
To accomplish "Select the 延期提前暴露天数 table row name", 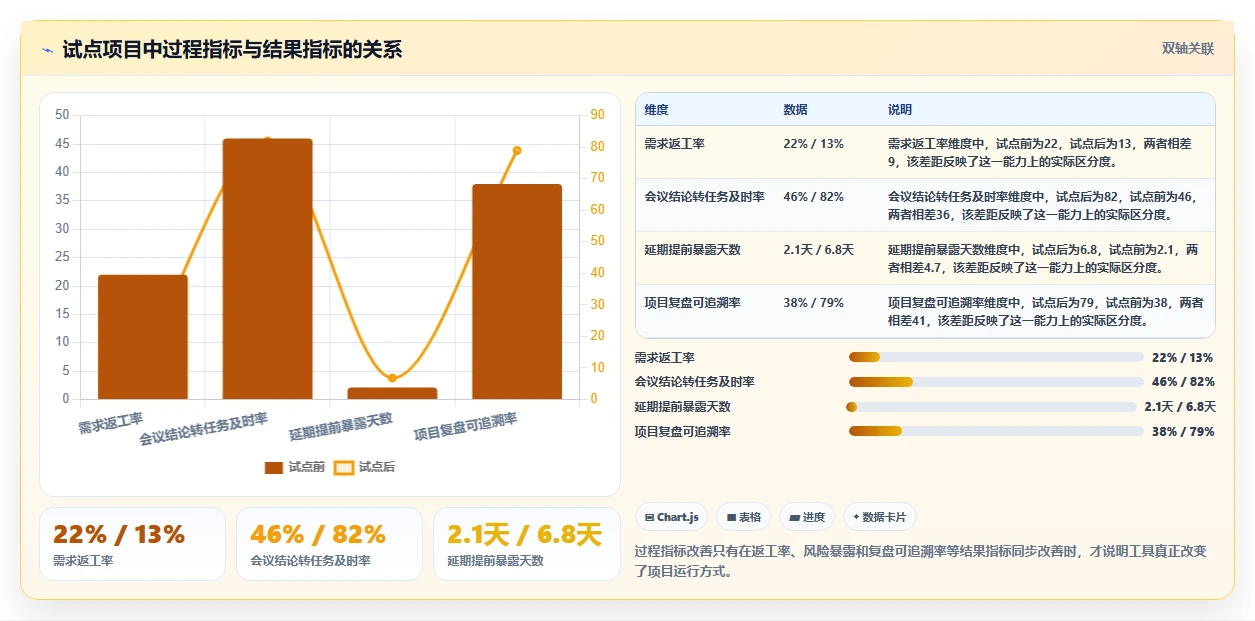I will (x=693, y=250).
